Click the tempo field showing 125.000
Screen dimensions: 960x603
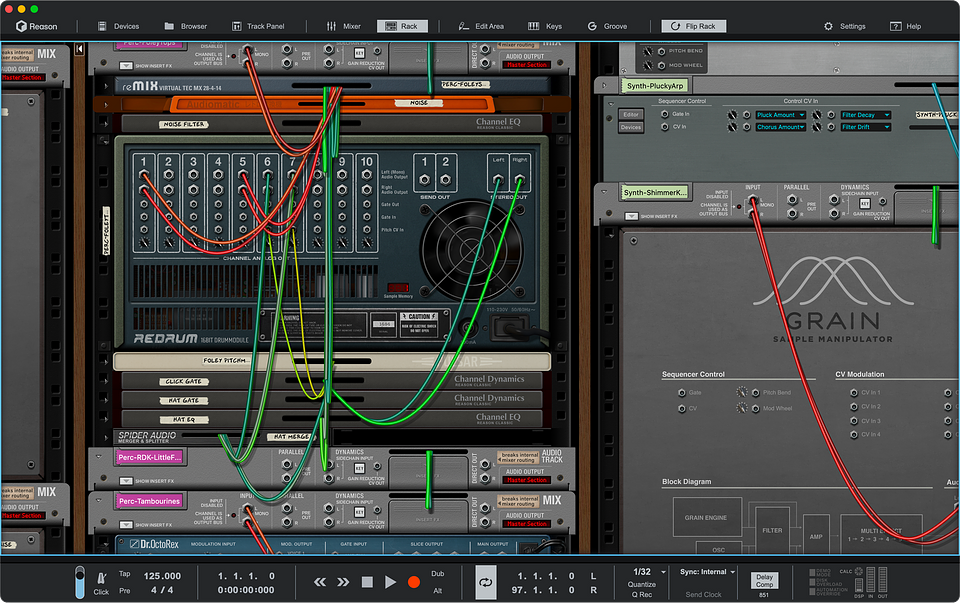point(162,575)
